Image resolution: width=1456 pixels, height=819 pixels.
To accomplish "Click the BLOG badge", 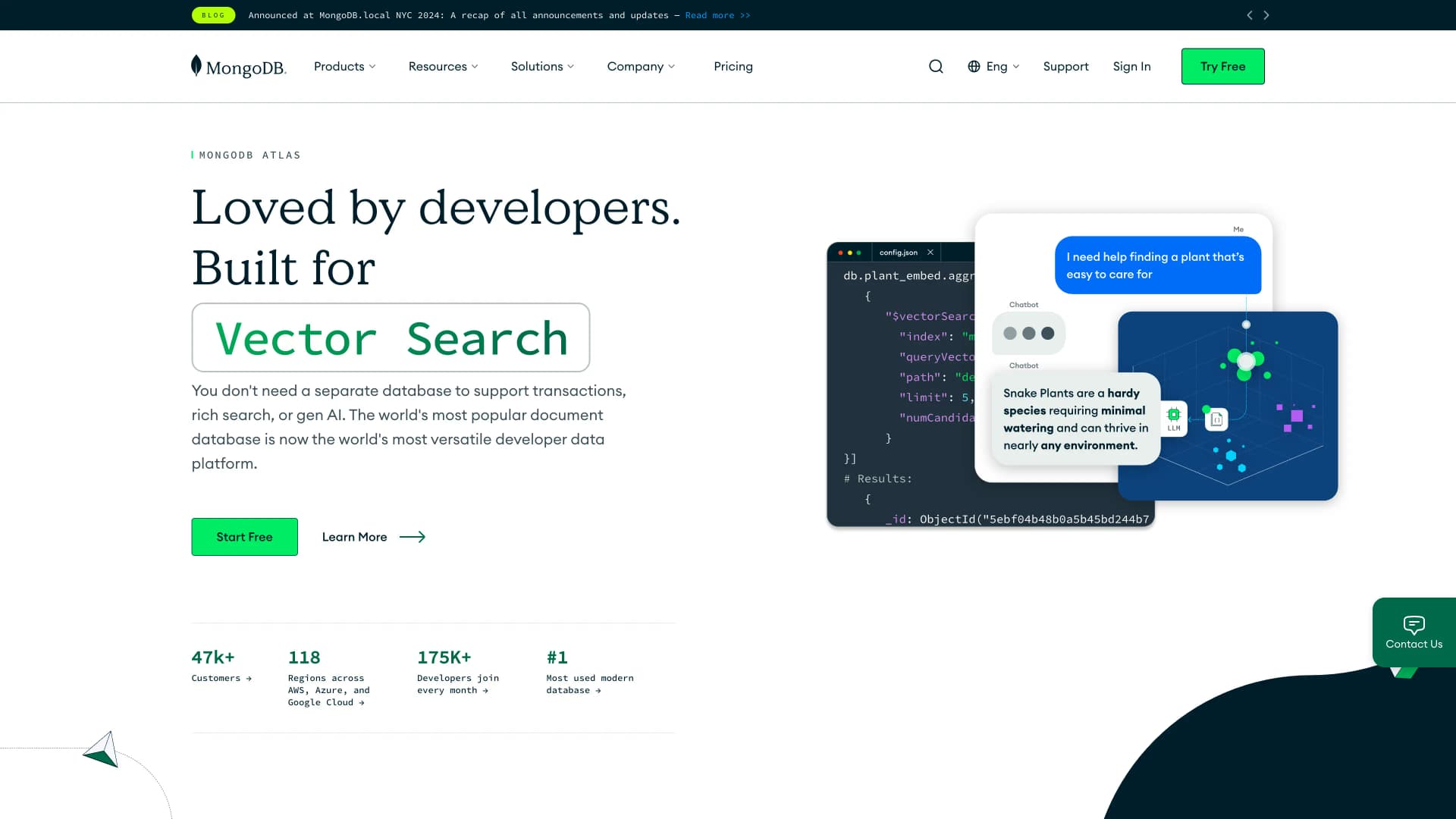I will [x=213, y=15].
